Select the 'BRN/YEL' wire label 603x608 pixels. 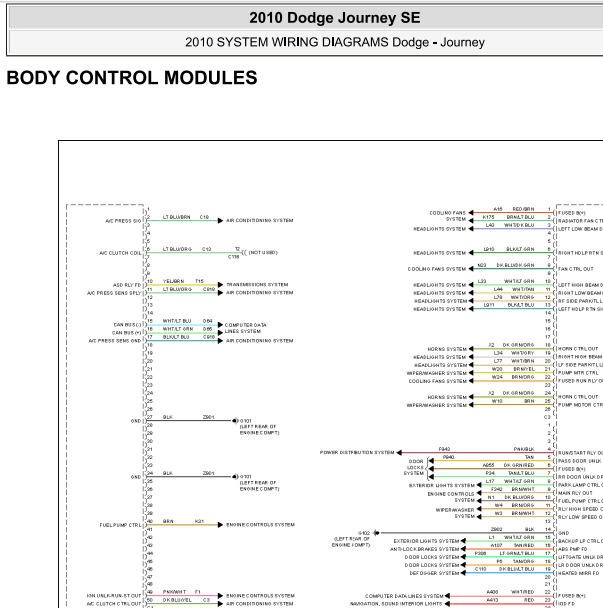click(x=524, y=369)
